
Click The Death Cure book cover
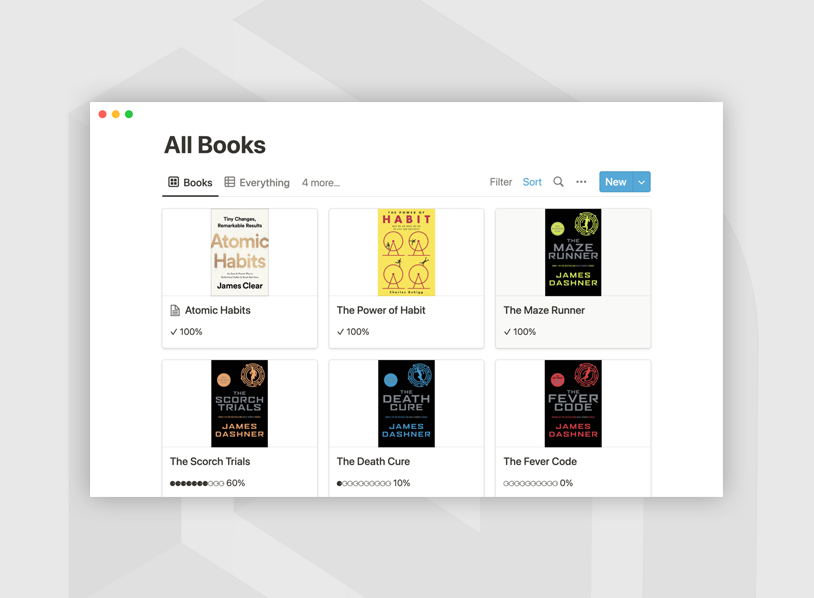click(406, 403)
